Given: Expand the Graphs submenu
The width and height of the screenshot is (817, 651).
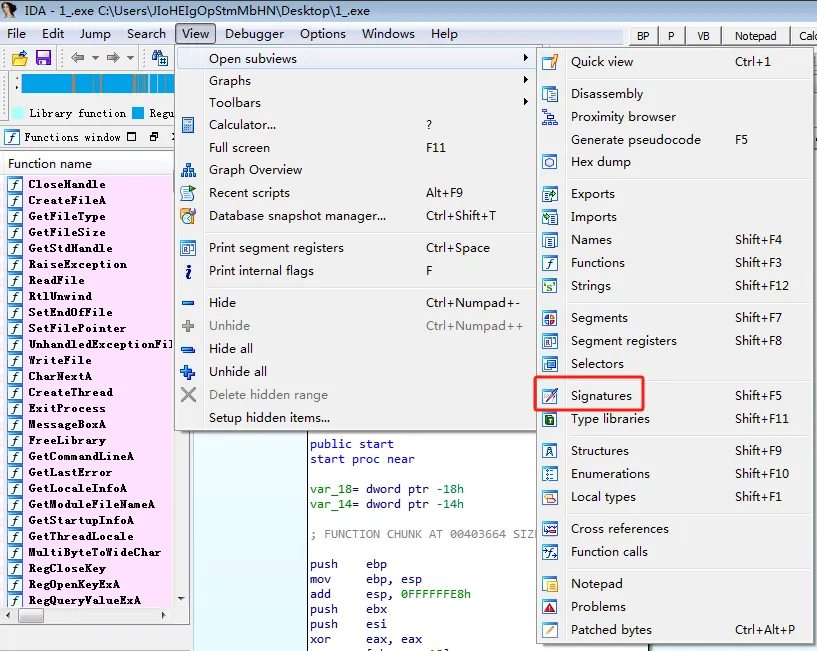Looking at the screenshot, I should click(230, 81).
